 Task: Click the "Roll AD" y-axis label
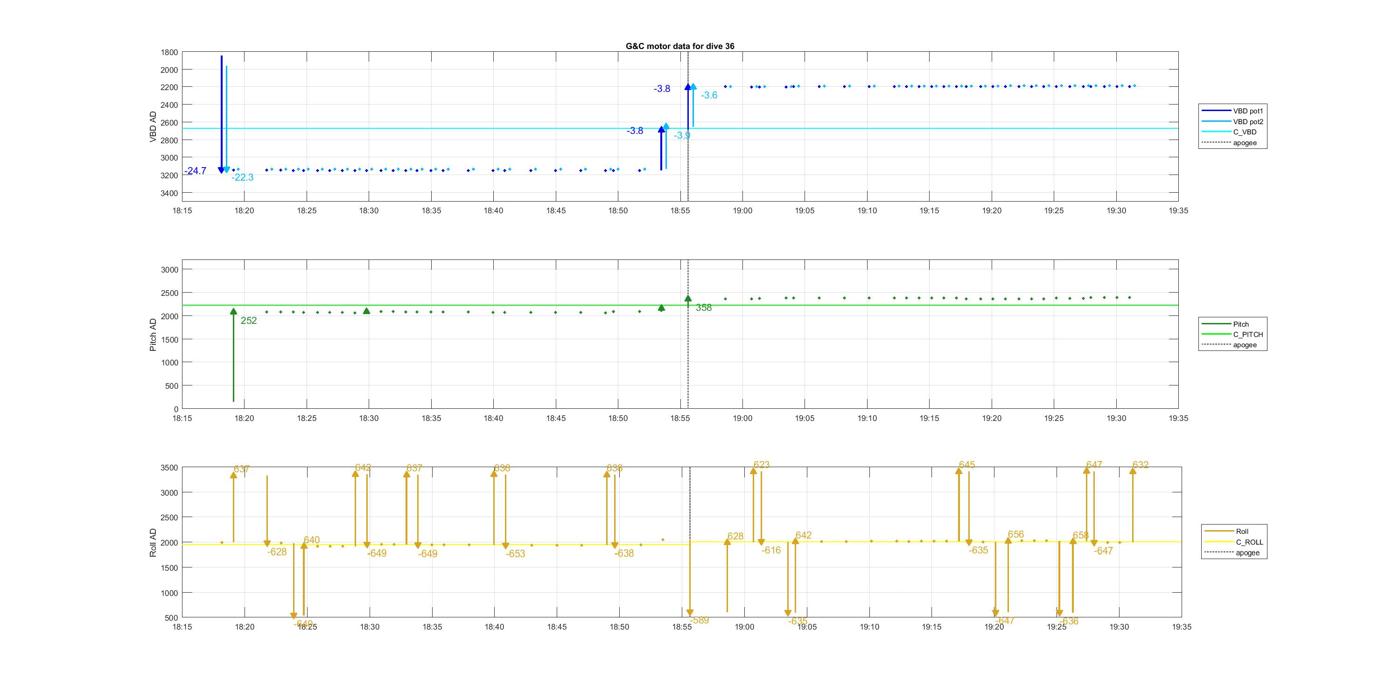pyautogui.click(x=154, y=542)
